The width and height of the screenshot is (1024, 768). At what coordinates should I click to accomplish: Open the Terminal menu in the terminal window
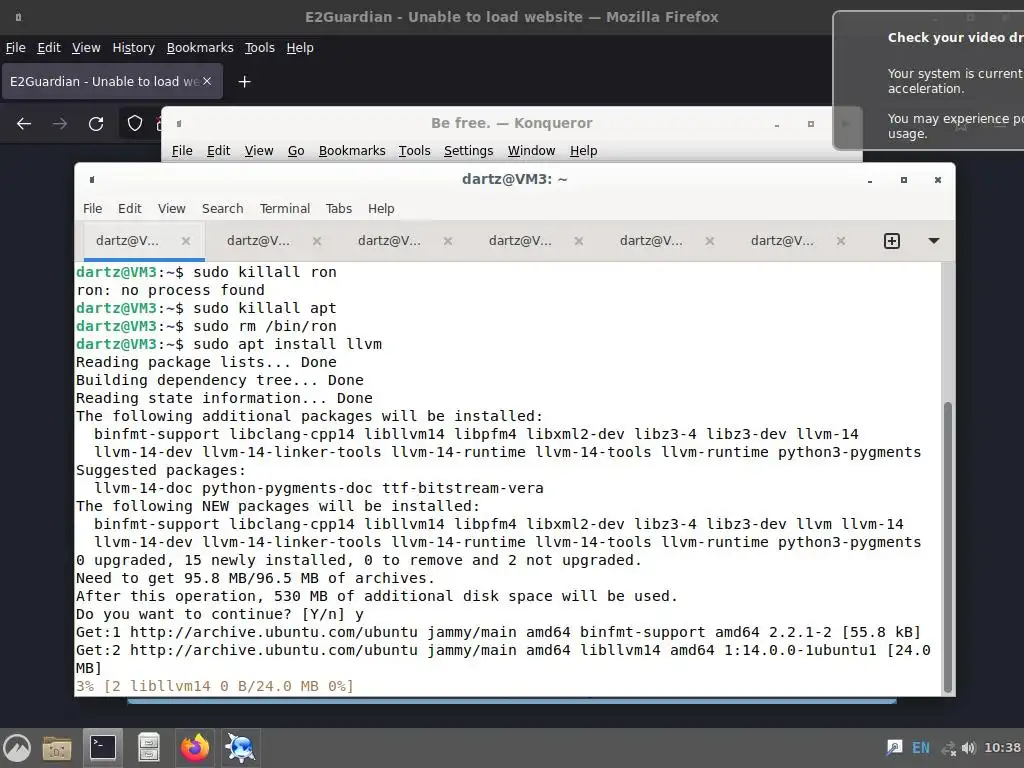[x=285, y=208]
